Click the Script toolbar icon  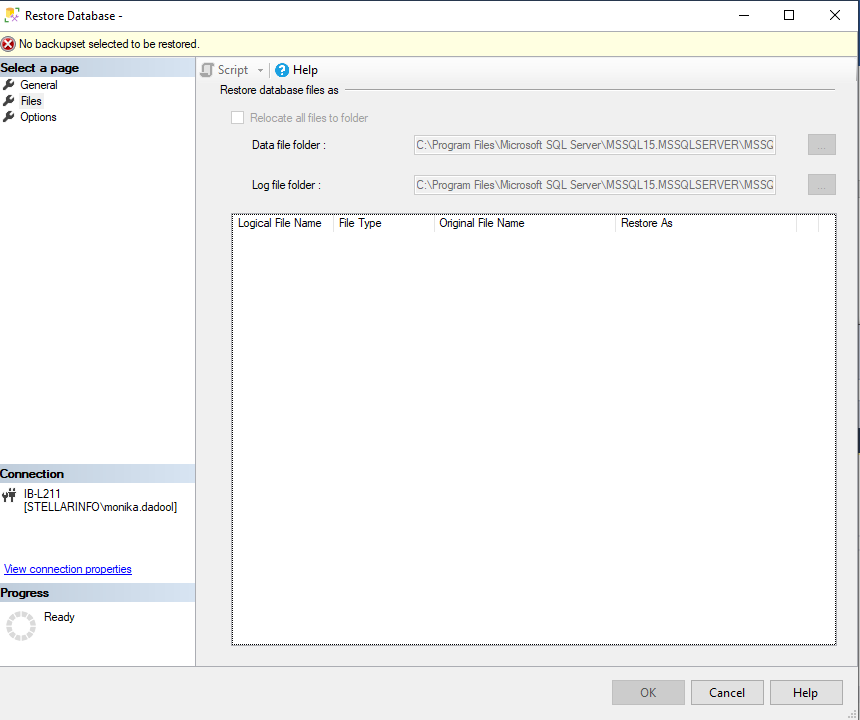pos(207,70)
